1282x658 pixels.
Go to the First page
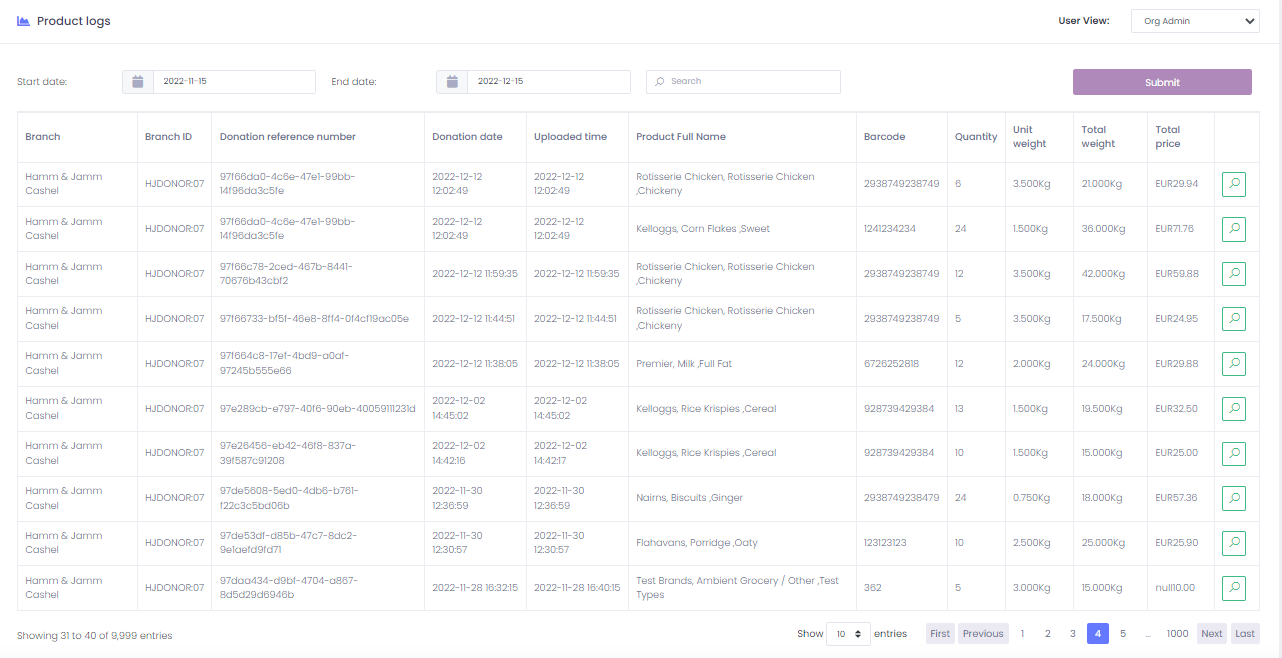point(940,634)
